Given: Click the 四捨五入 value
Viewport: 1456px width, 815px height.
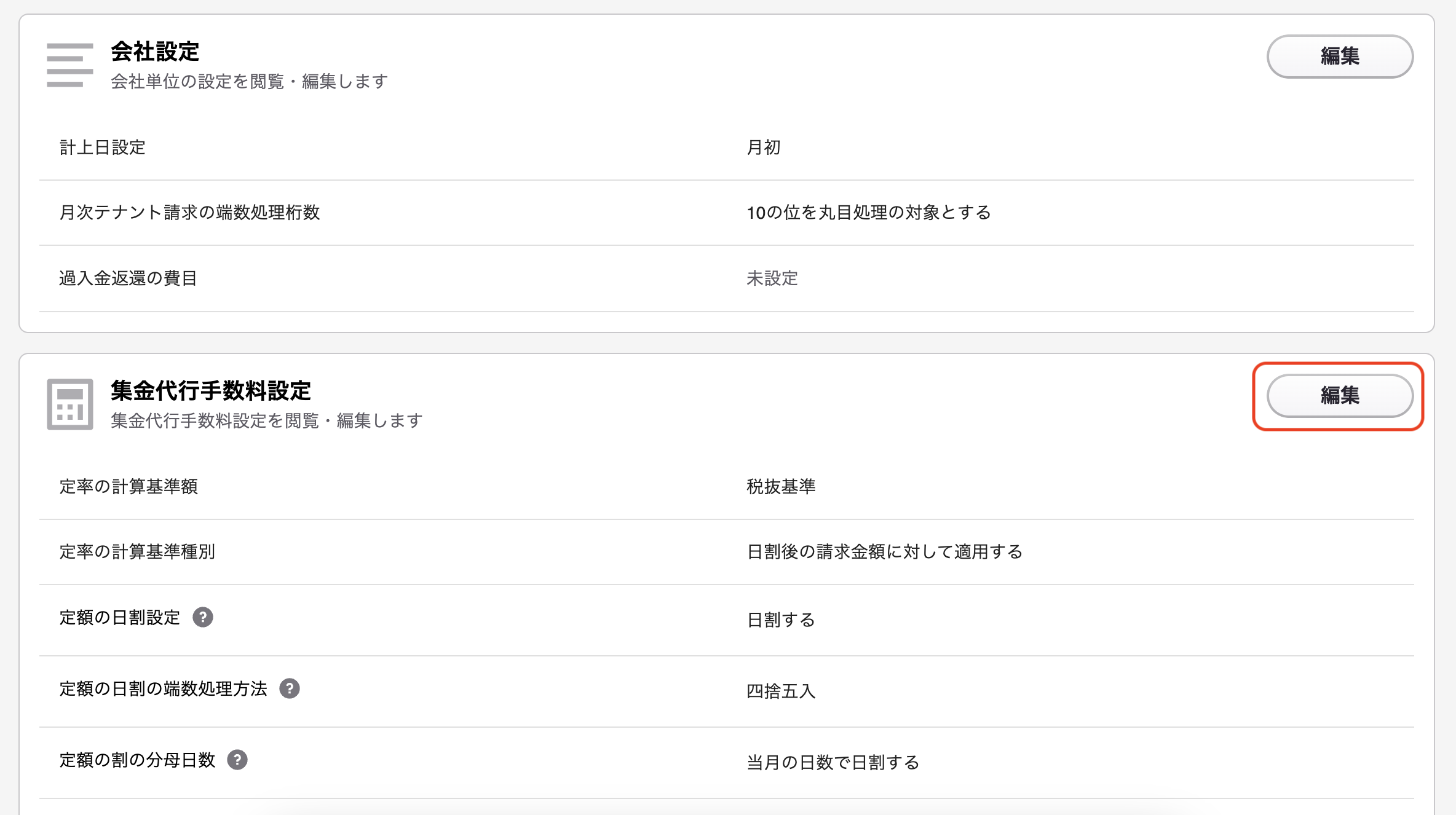Looking at the screenshot, I should (781, 691).
